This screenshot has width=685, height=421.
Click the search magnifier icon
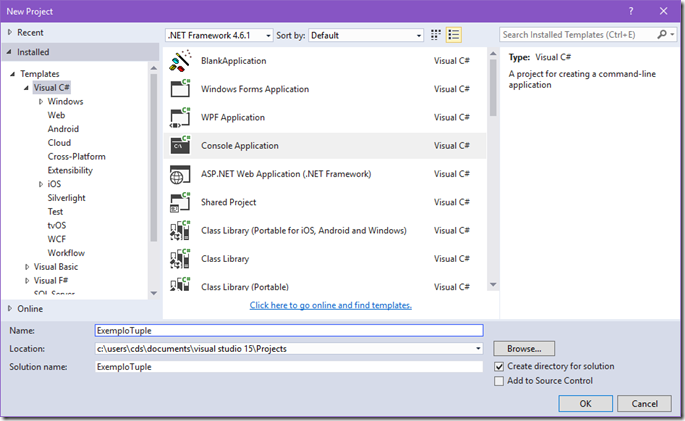[662, 34]
